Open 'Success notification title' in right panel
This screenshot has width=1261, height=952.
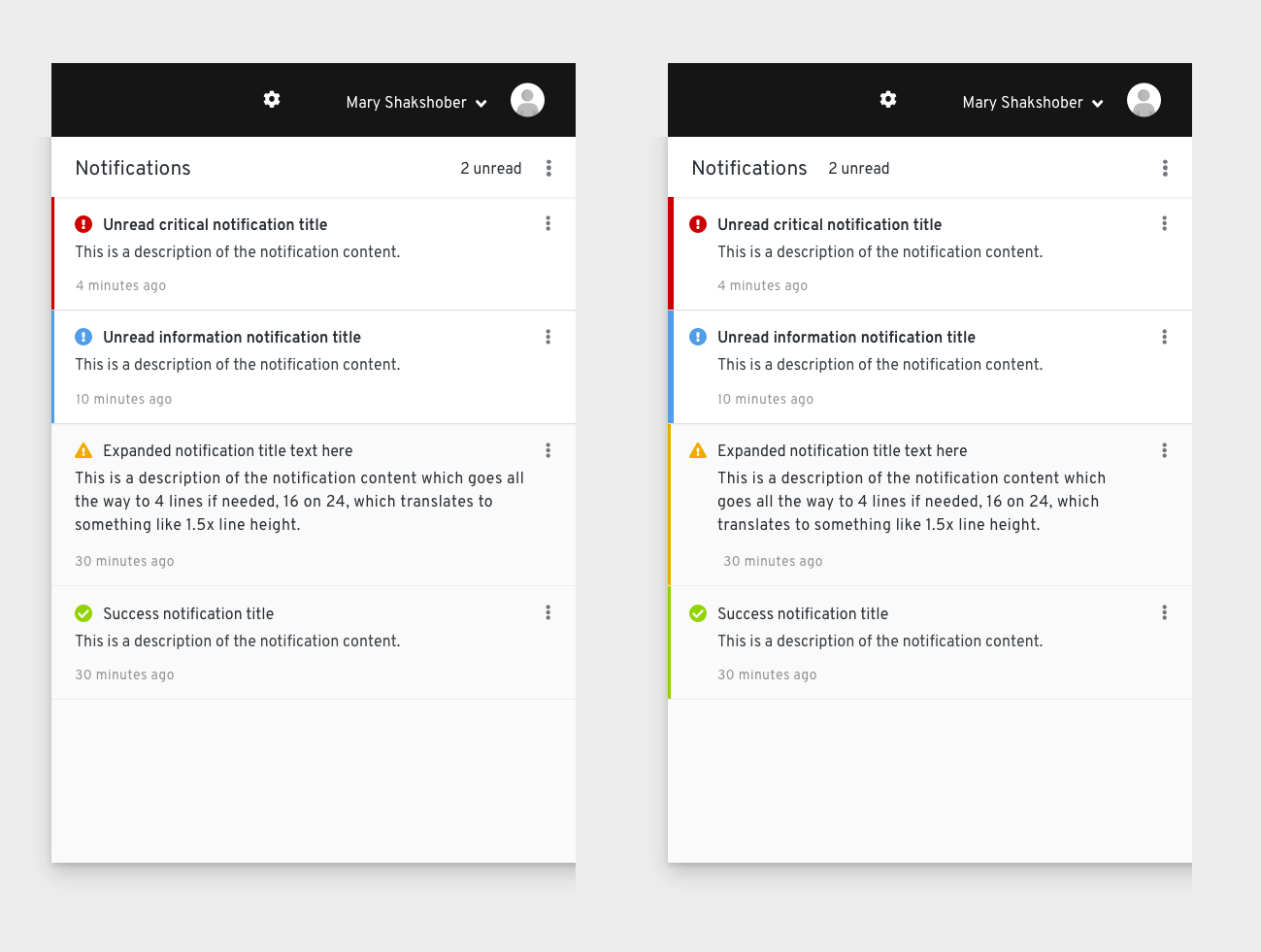tap(803, 613)
